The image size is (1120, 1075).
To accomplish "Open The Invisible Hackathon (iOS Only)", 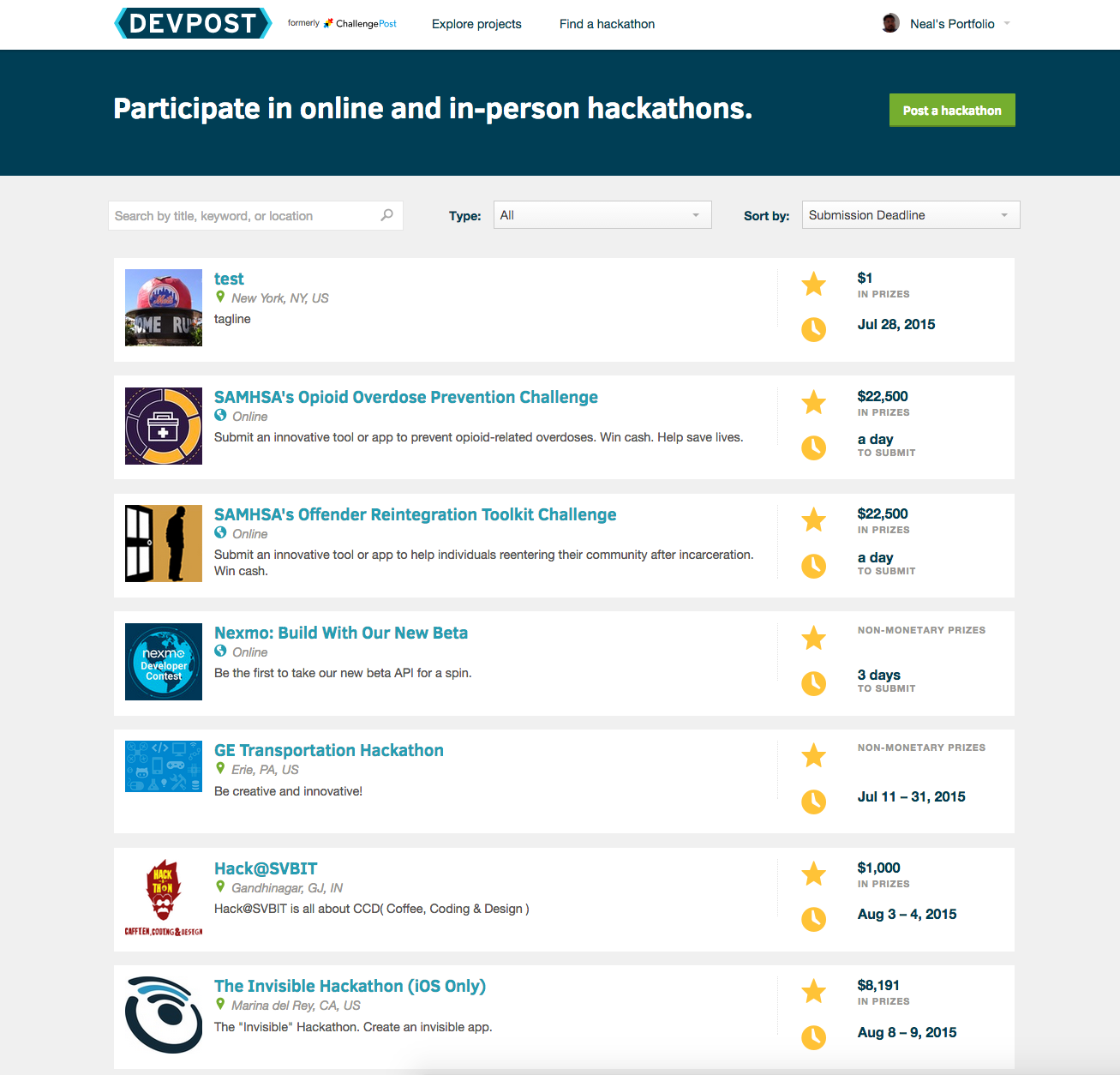I will coord(350,986).
